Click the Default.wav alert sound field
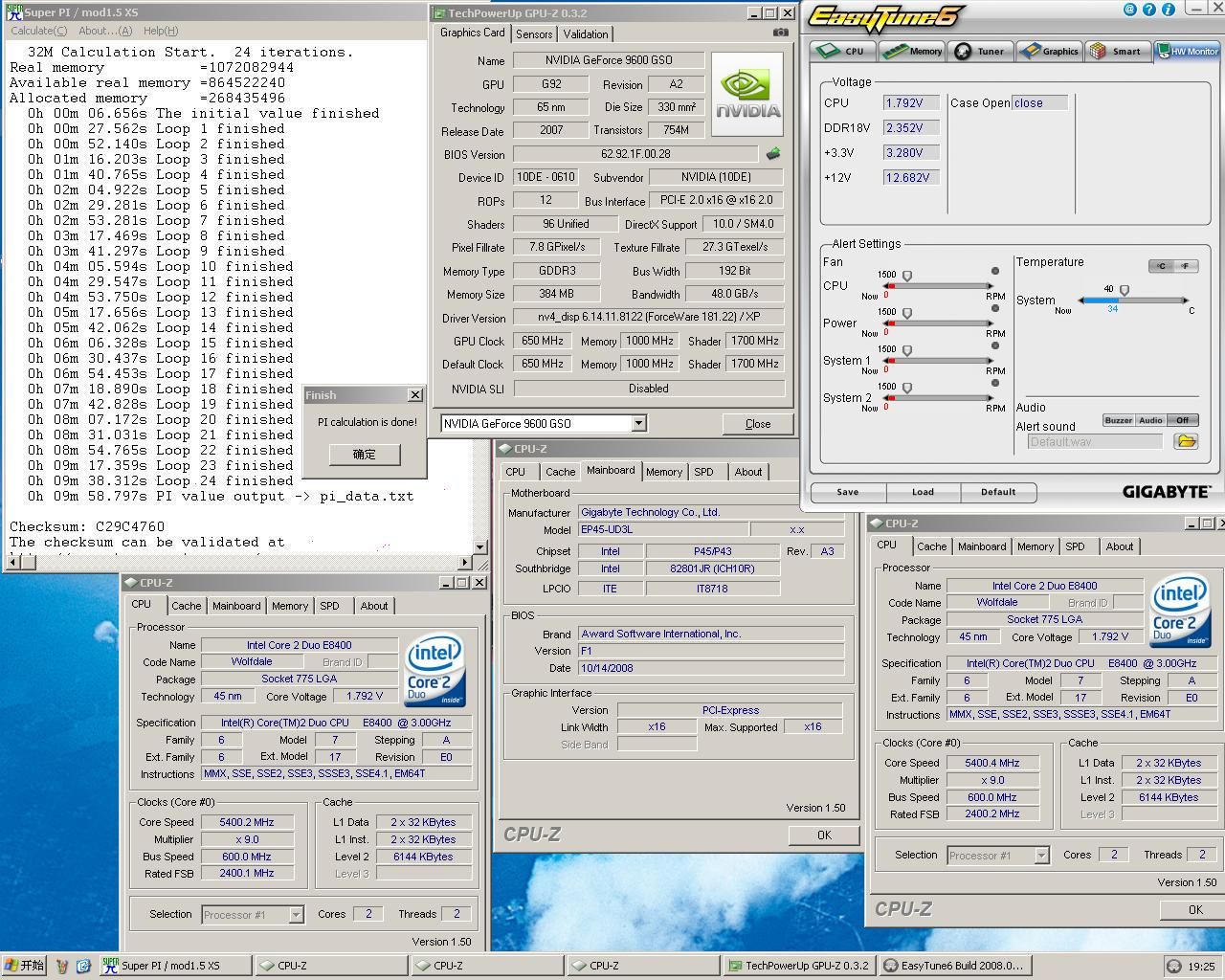This screenshot has height=980, width=1225. (1095, 442)
